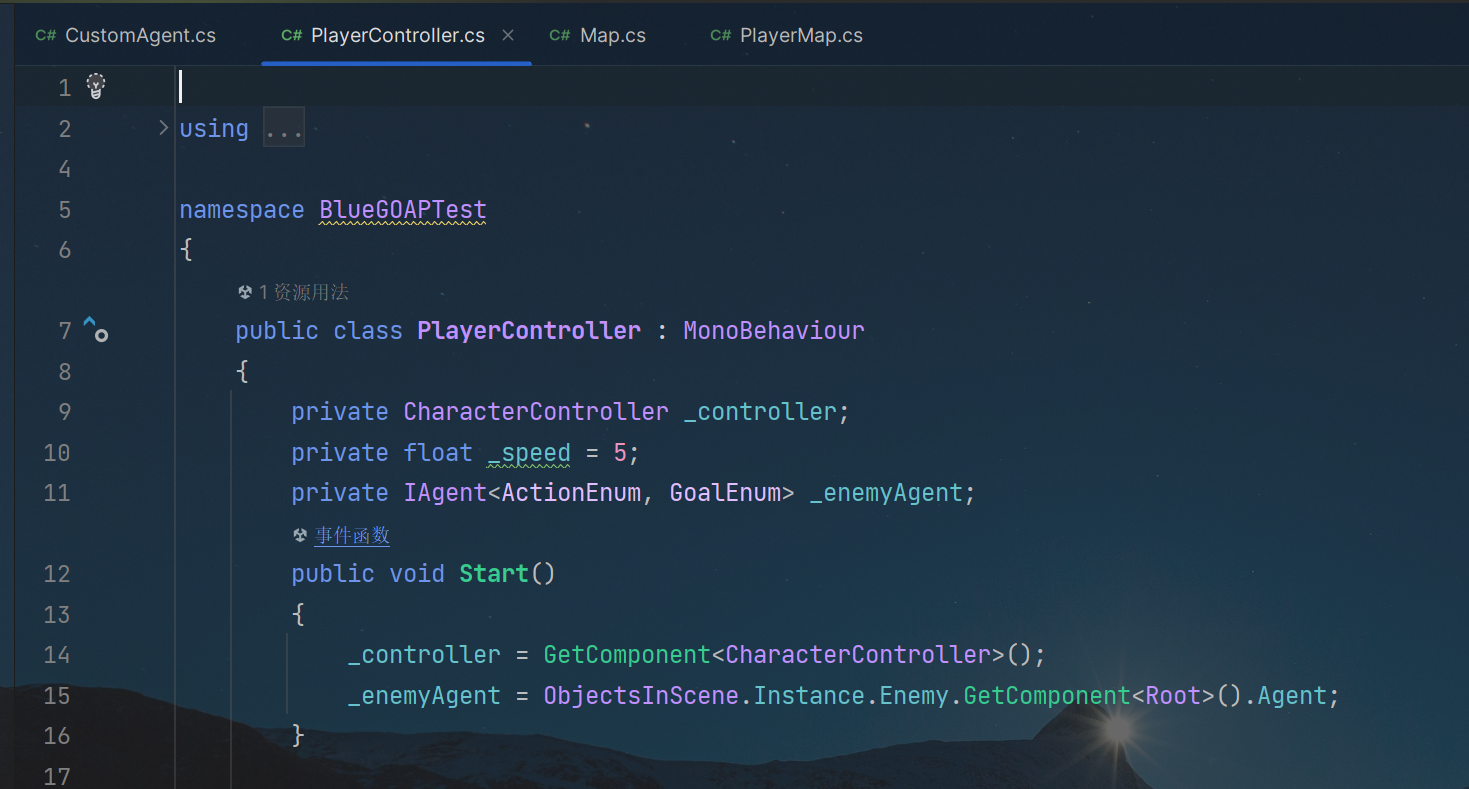Unfold the collapsed '...' using placeholder
Viewport: 1469px width, 789px height.
coord(283,129)
